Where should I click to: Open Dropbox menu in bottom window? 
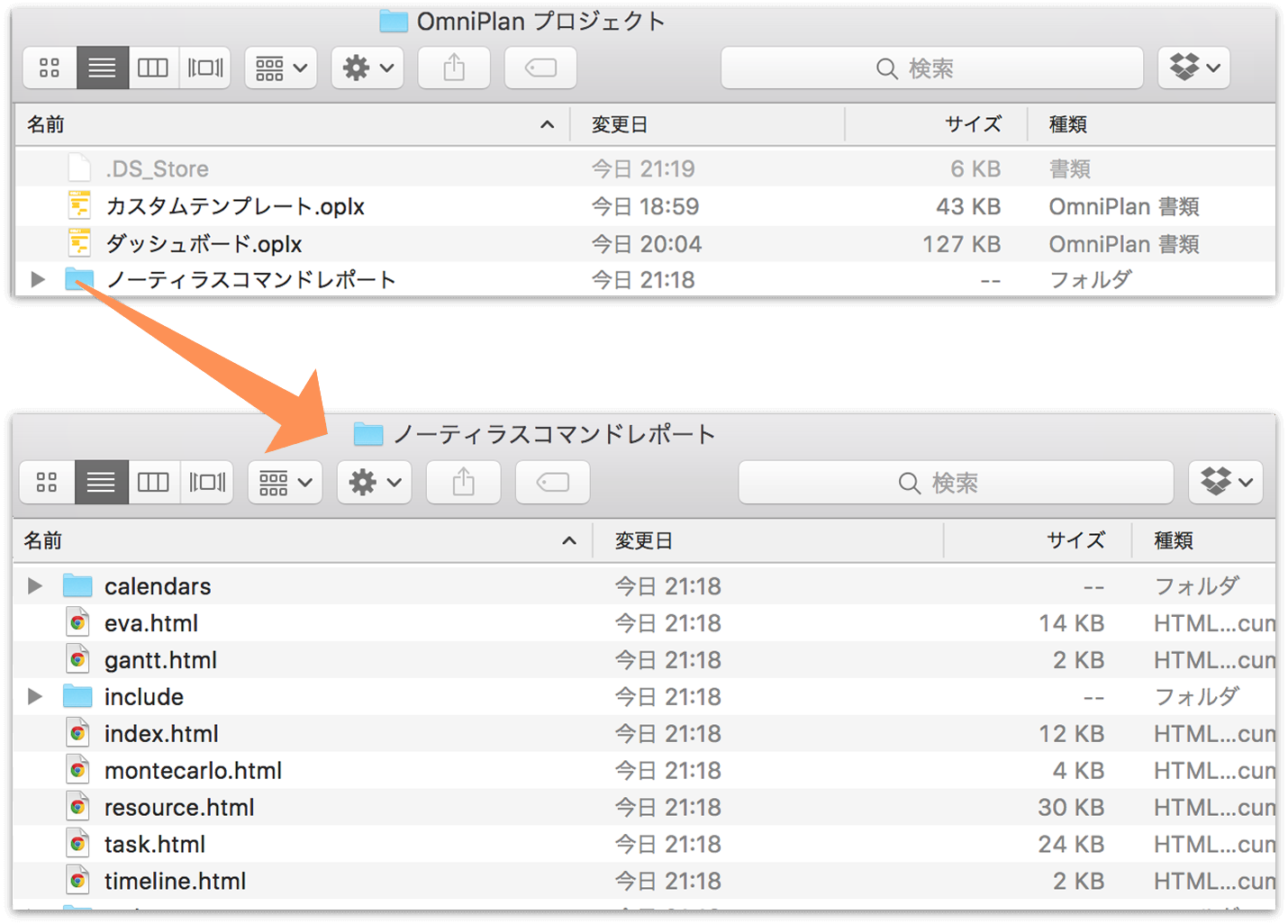tap(1226, 482)
